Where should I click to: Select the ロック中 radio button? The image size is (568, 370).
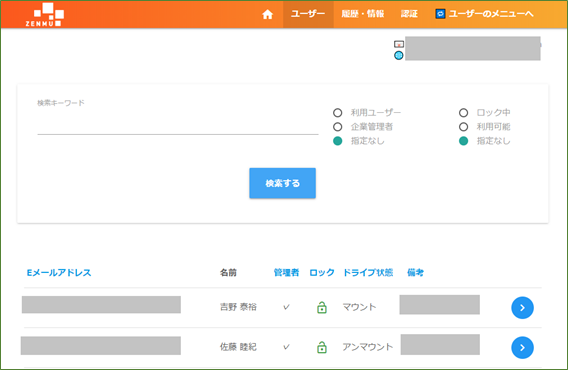point(464,113)
